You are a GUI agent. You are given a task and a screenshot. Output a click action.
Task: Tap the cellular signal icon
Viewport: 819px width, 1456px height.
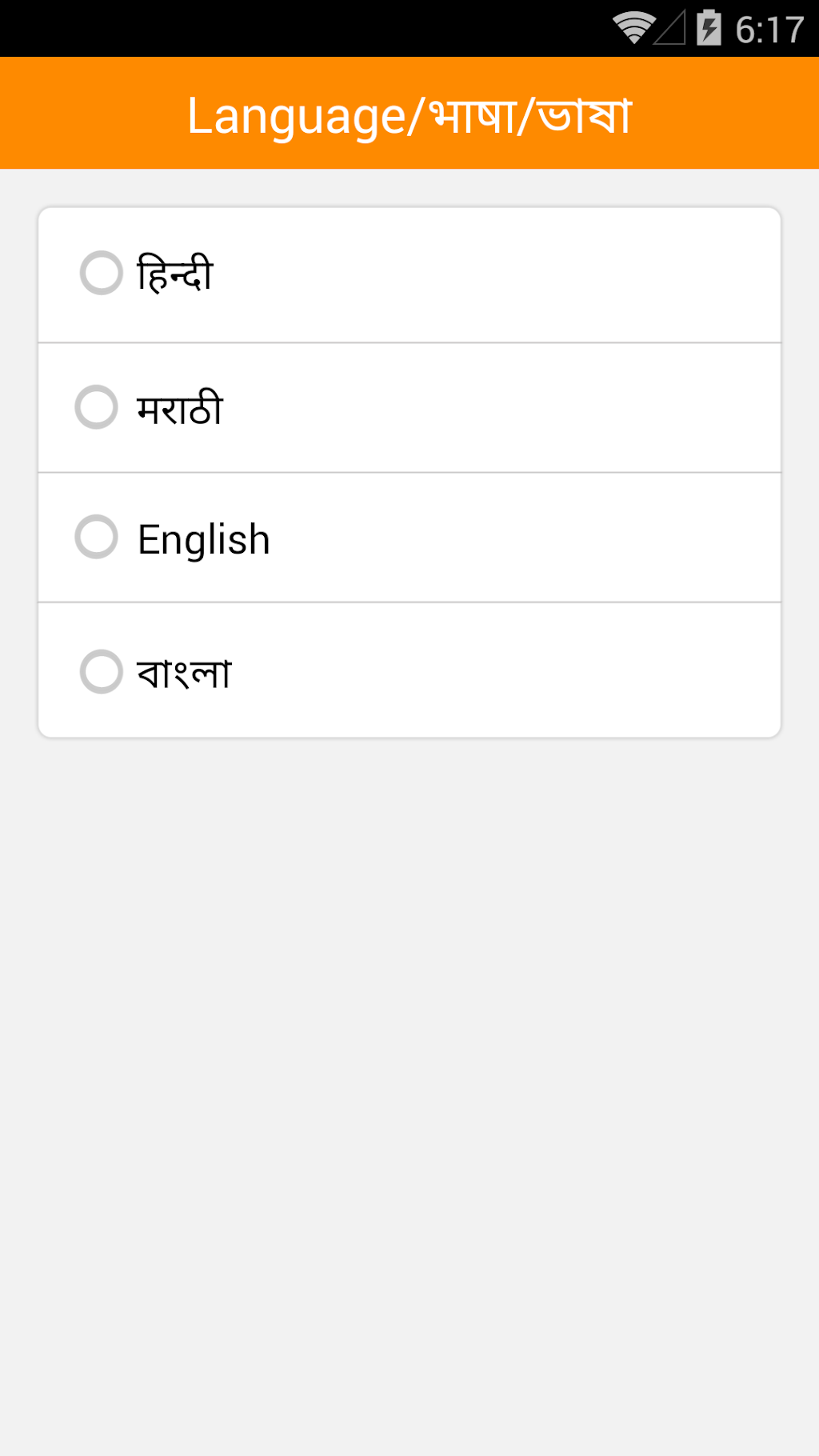tap(670, 29)
